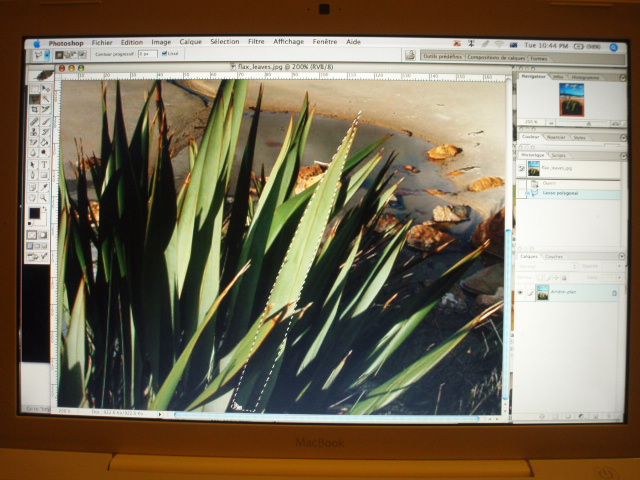Screen dimensions: 640x480
Task: Select the Notes tool
Action: pos(34,187)
